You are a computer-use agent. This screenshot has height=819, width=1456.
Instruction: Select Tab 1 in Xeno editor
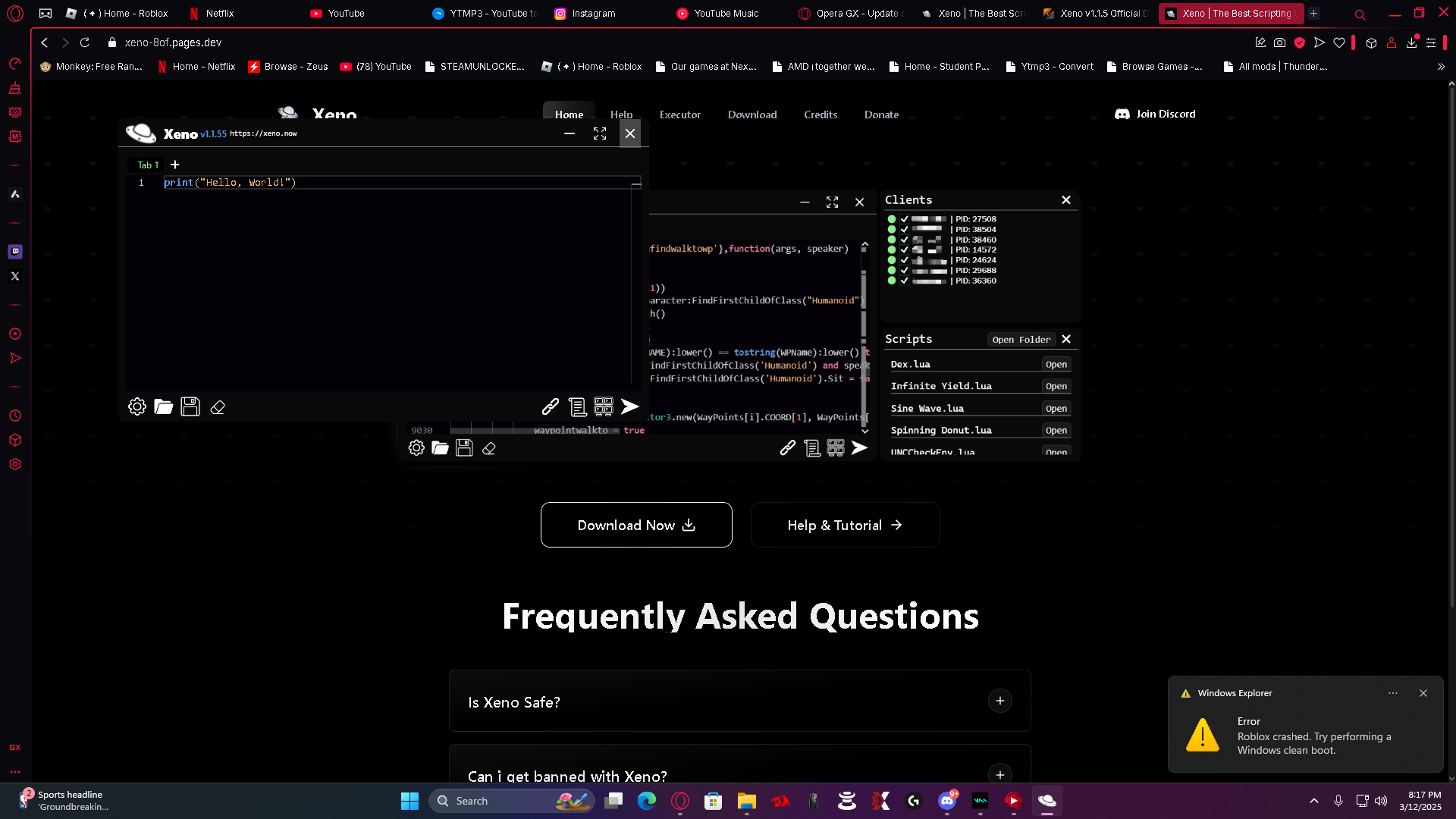pyautogui.click(x=148, y=165)
